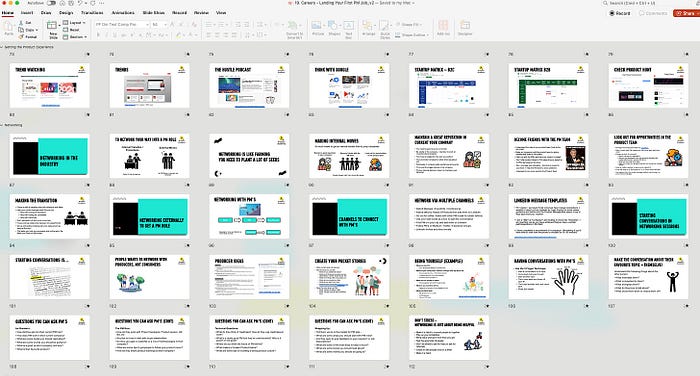The height and width of the screenshot is (376, 700).
Task: Select LinkedIn Message Templates slide thumbnail
Action: [549, 217]
